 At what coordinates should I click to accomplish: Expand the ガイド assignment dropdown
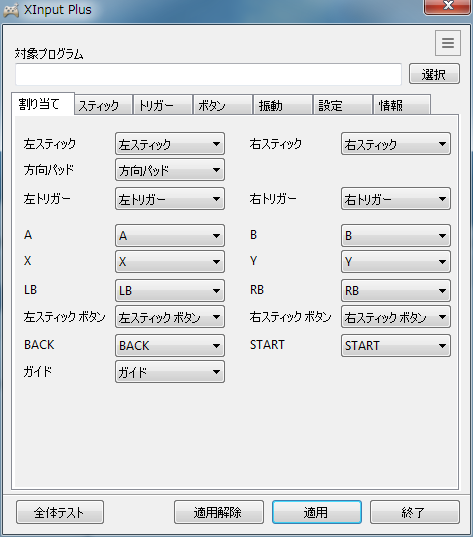tap(170, 372)
